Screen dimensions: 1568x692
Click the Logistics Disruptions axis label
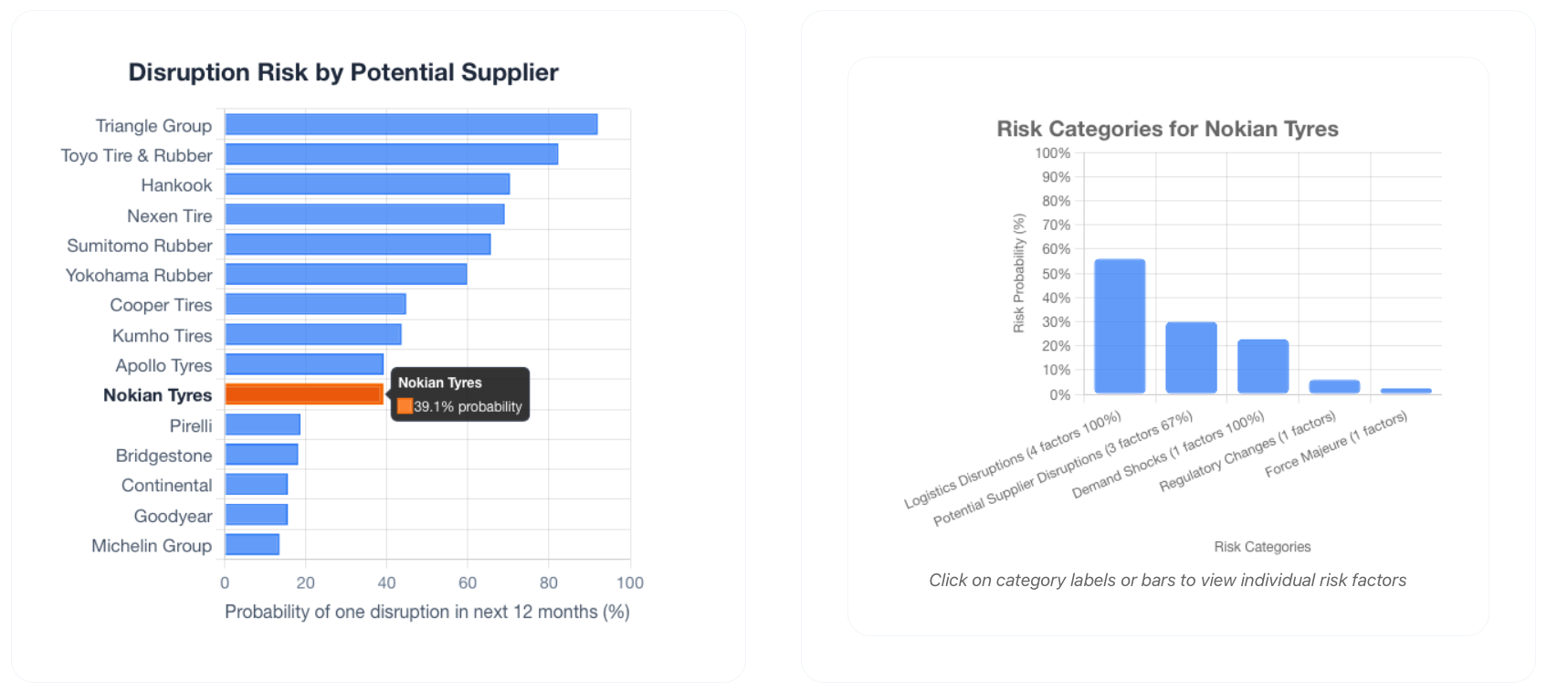click(x=1012, y=460)
